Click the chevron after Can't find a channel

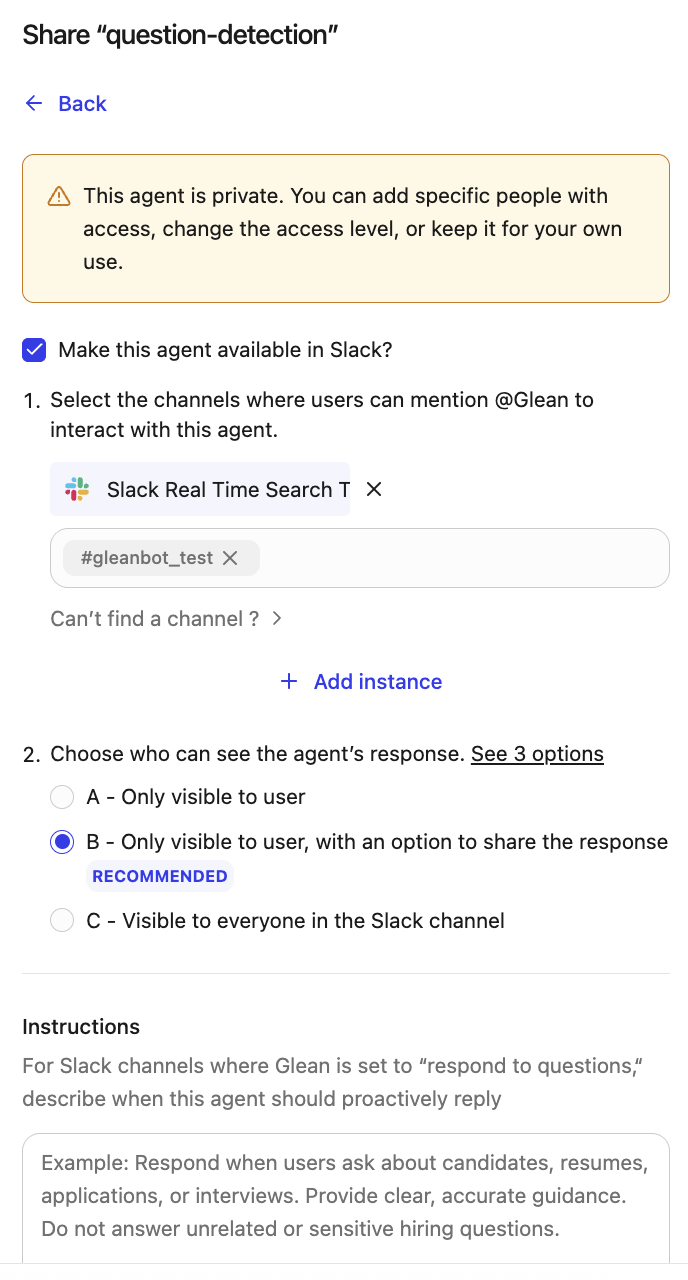(x=277, y=619)
